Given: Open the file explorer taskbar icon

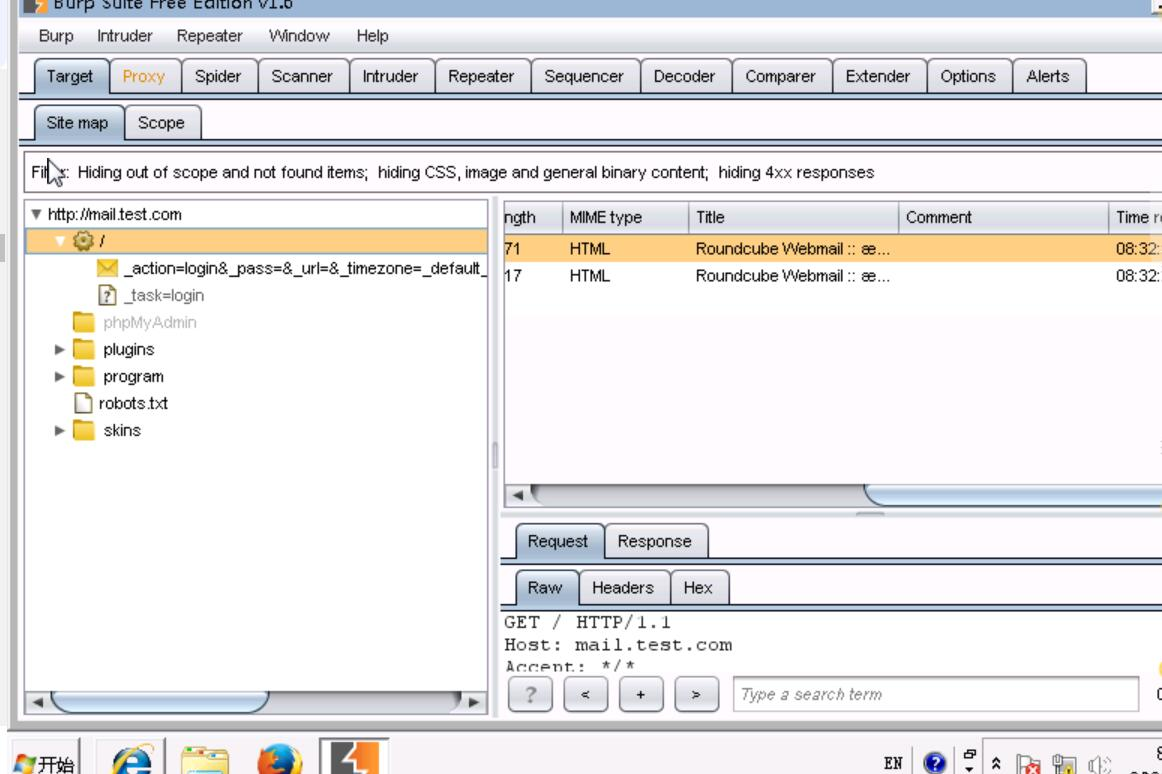Looking at the screenshot, I should click(x=205, y=760).
